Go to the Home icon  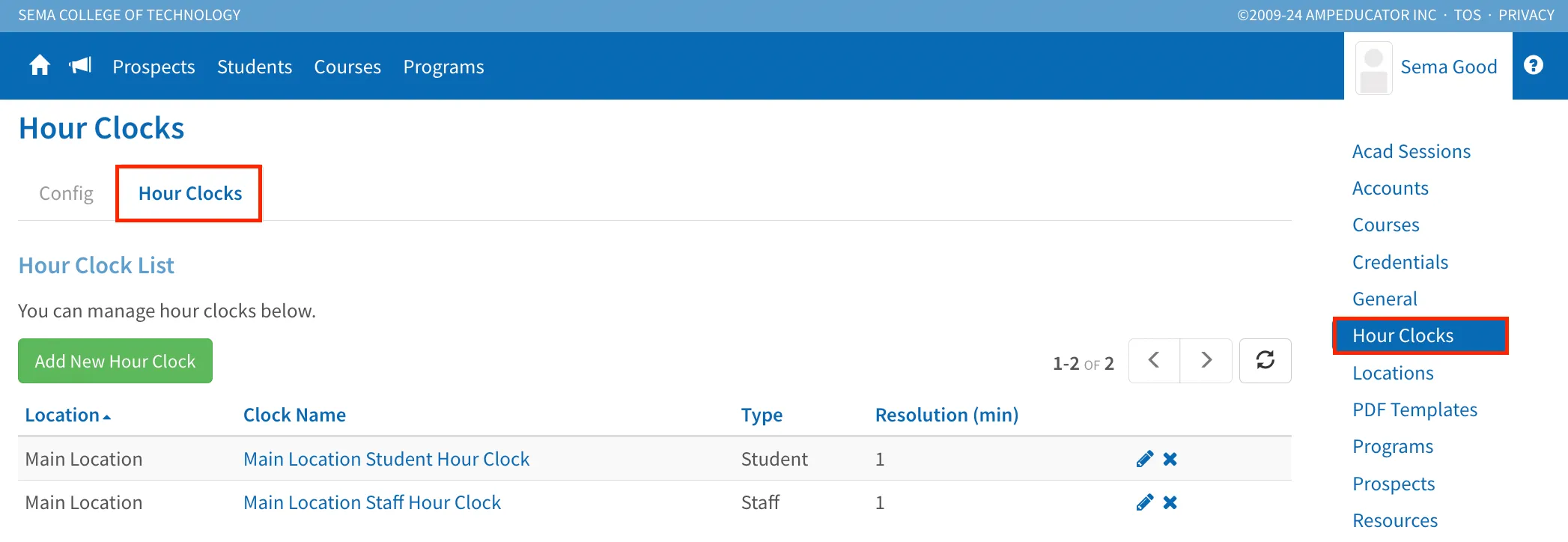coord(40,66)
